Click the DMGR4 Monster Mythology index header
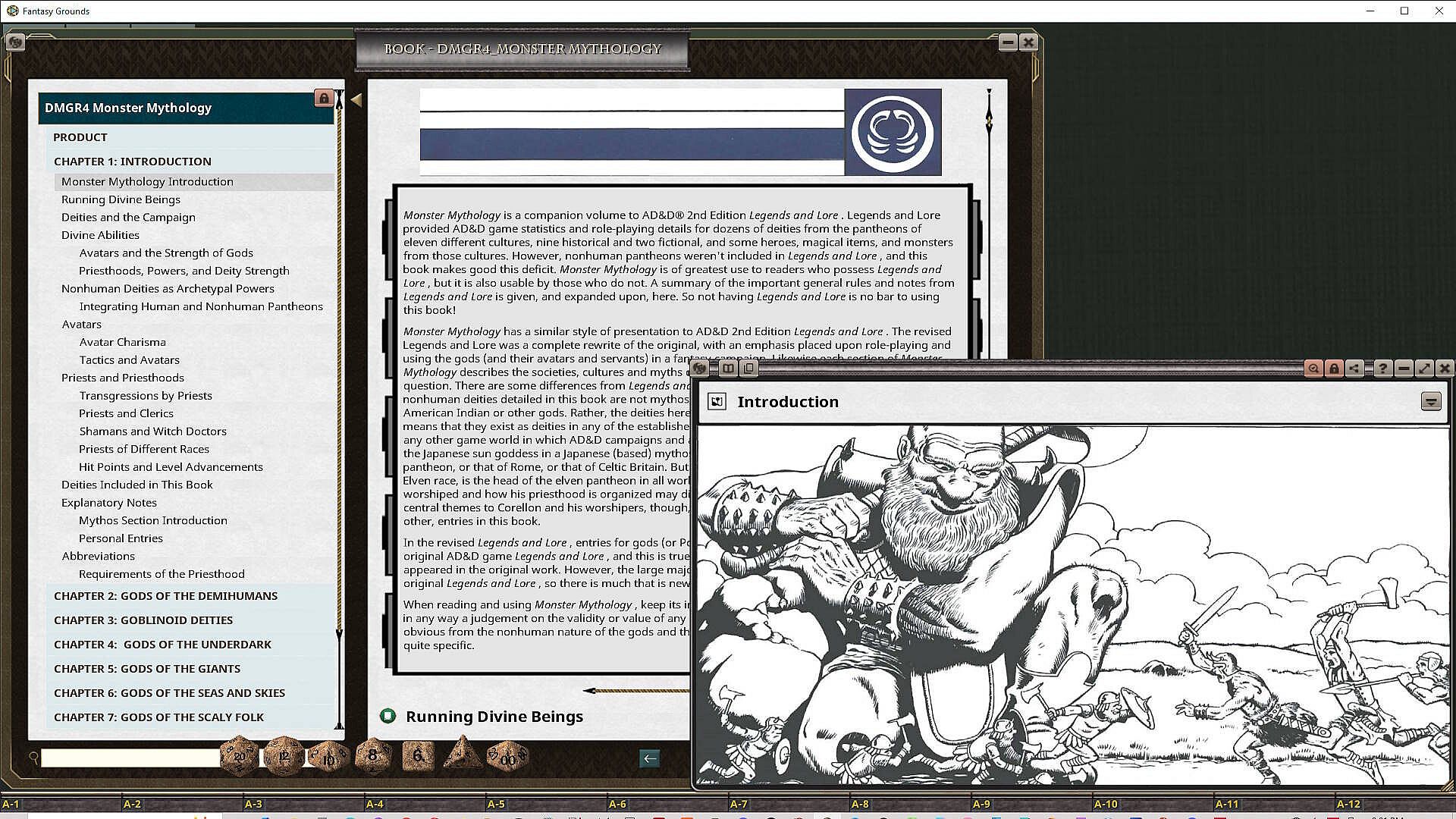The height and width of the screenshot is (819, 1456). tap(186, 108)
